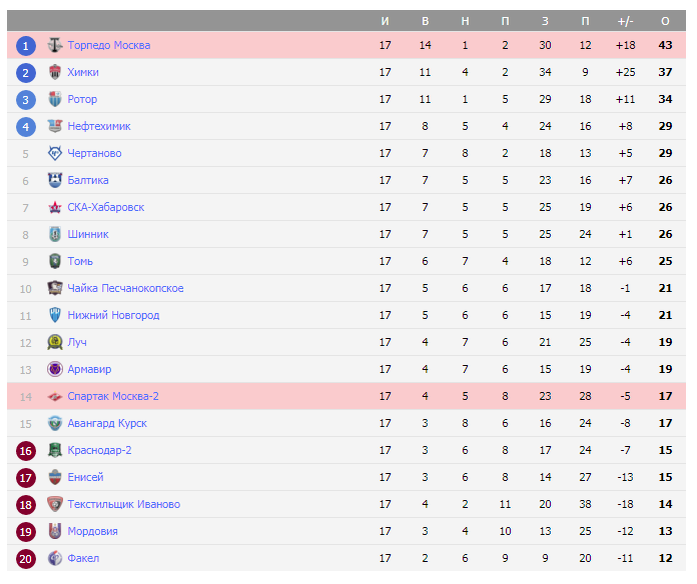This screenshot has height=584, width=697.
Task: Open the Нефтехимик team link
Action: [x=99, y=126]
